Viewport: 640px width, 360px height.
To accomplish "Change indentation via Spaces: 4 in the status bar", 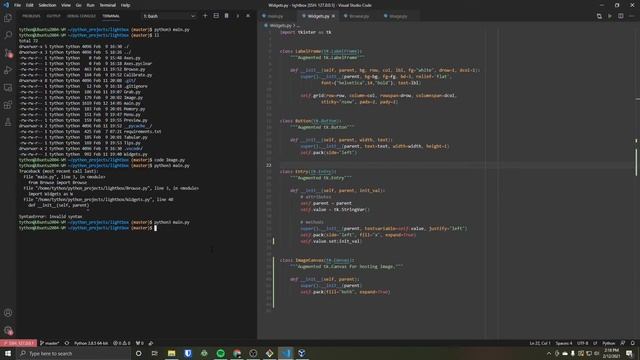I will (x=564, y=343).
